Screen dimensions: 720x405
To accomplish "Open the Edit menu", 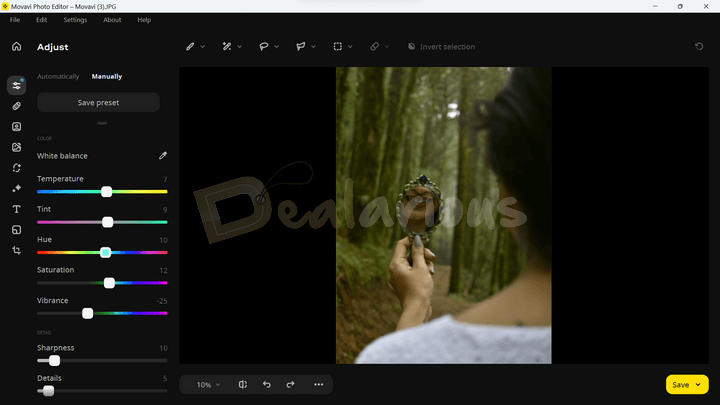I will [42, 20].
